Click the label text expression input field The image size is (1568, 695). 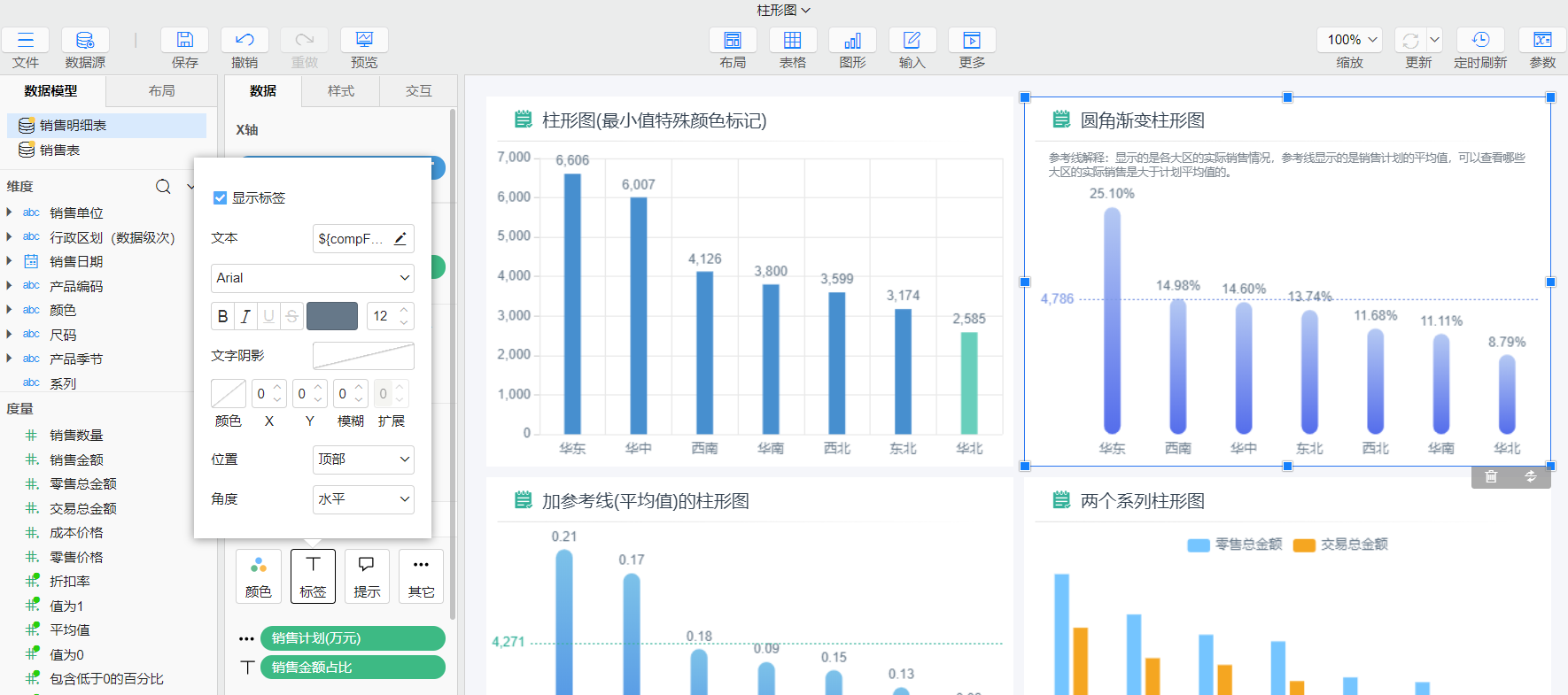pos(353,239)
